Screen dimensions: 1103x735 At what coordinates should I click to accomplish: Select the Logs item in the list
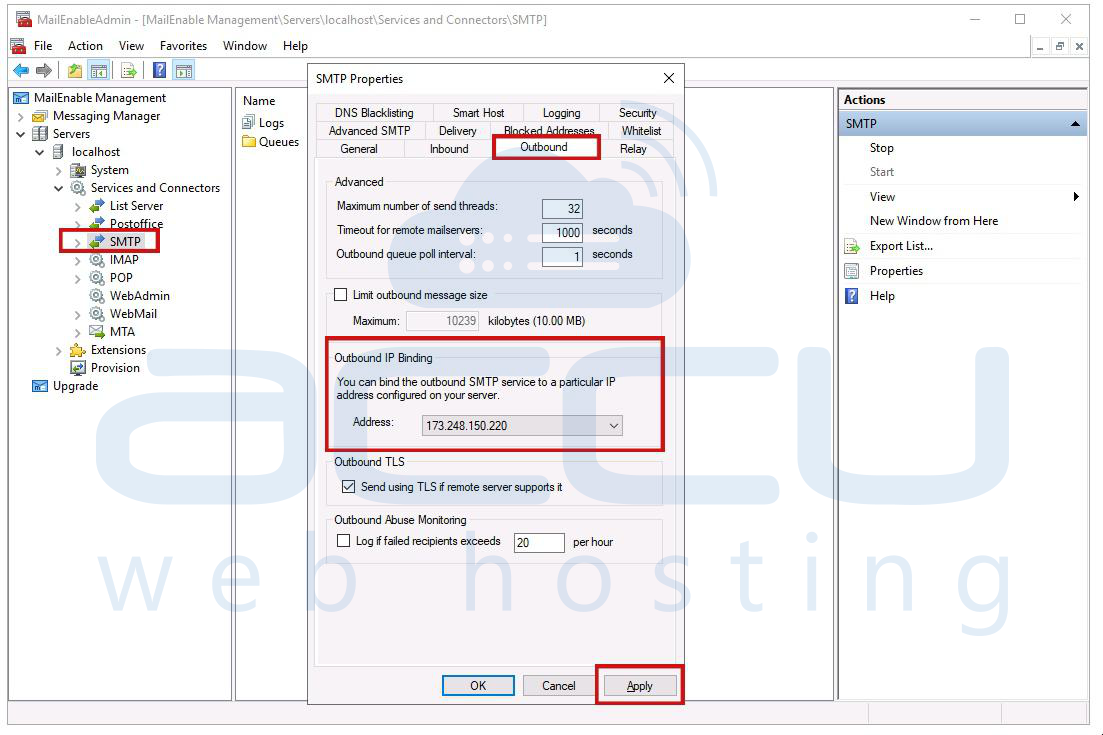tap(271, 123)
